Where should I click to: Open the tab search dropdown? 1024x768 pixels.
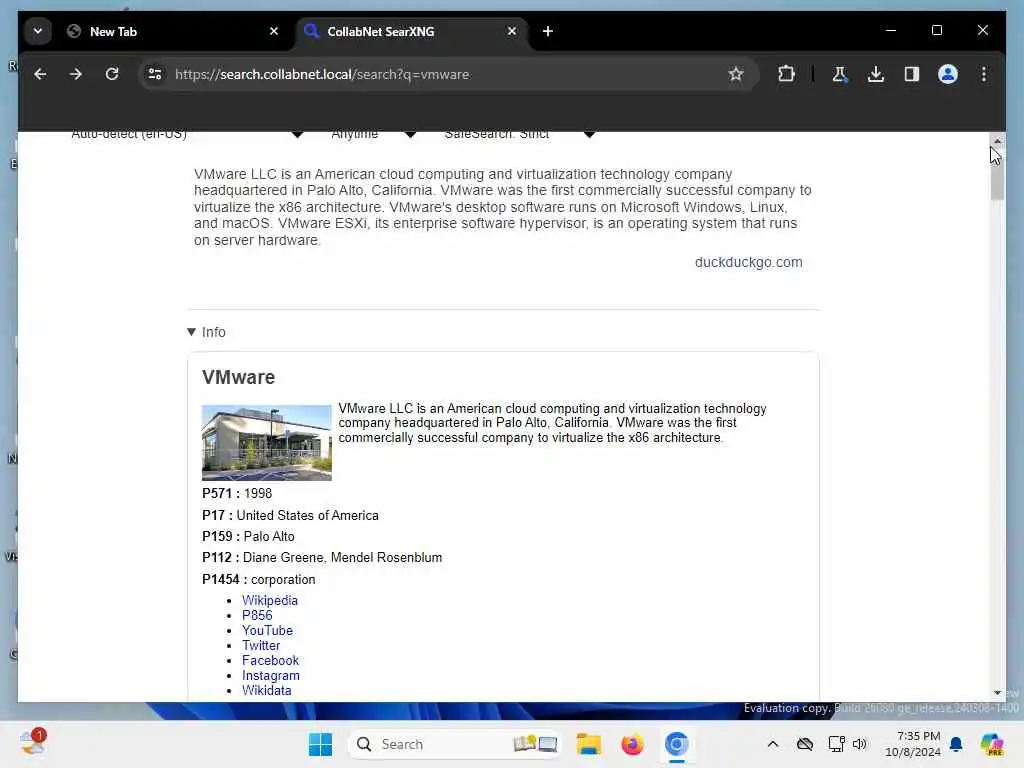click(x=38, y=31)
